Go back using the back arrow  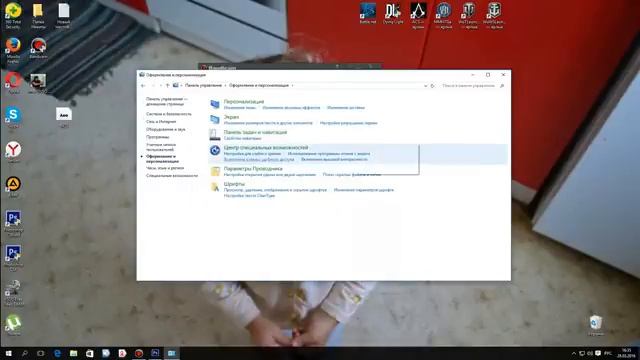point(143,86)
